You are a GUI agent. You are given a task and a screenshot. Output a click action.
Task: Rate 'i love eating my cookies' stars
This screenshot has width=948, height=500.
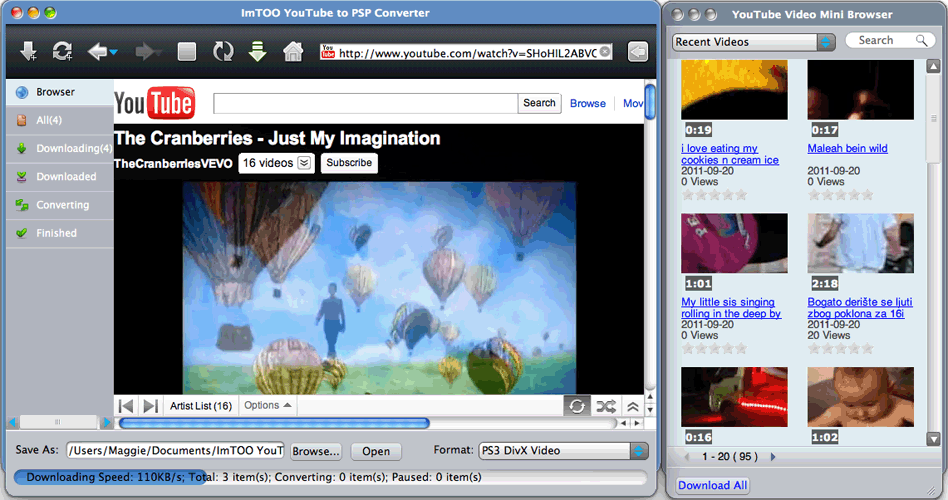(x=714, y=195)
